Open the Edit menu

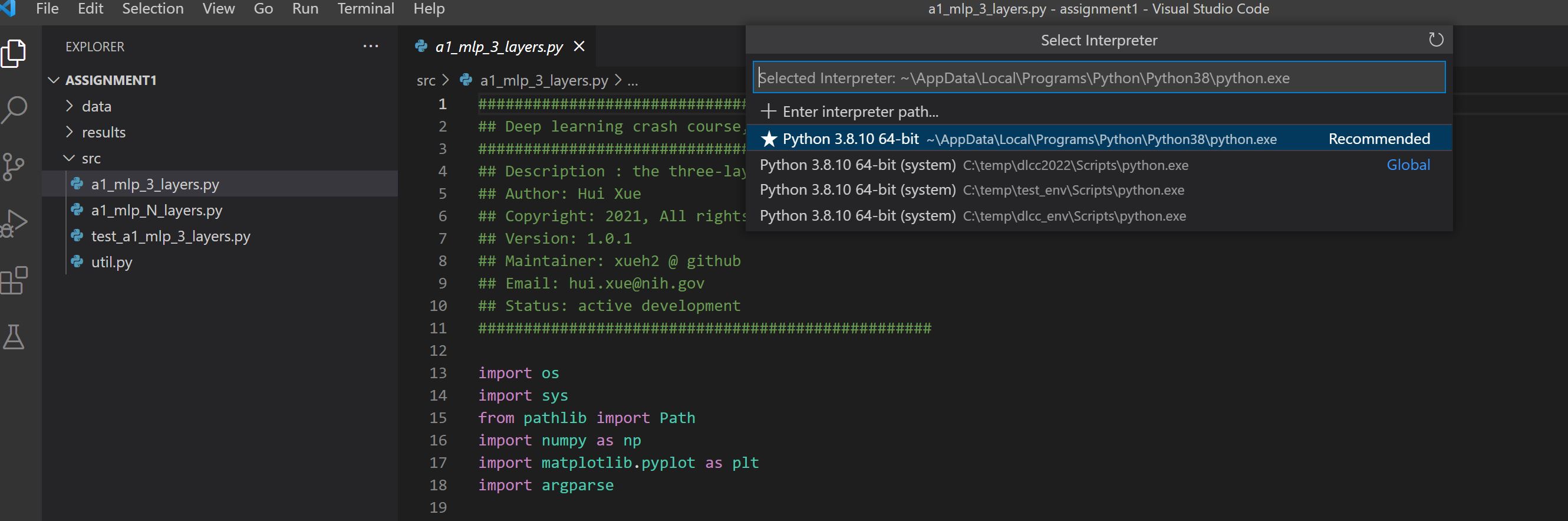[x=91, y=8]
